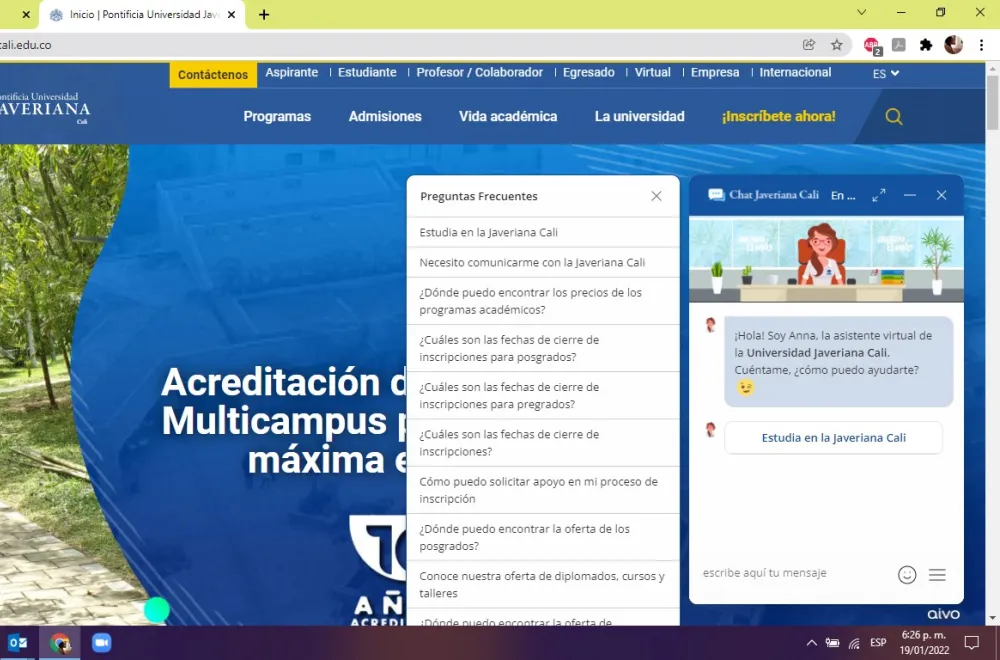This screenshot has height=660, width=1000.
Task: Open the chat hamburger menu
Action: pos(937,574)
